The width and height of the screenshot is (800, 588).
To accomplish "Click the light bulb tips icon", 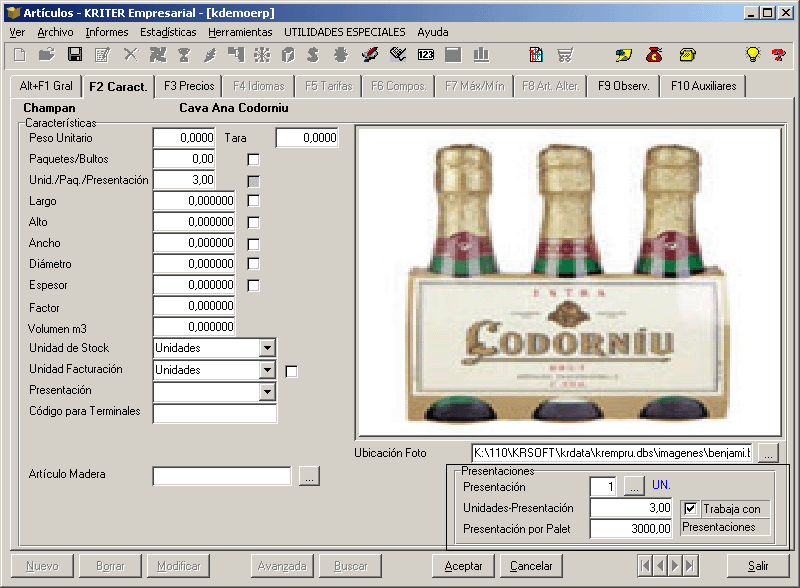I will 753,55.
